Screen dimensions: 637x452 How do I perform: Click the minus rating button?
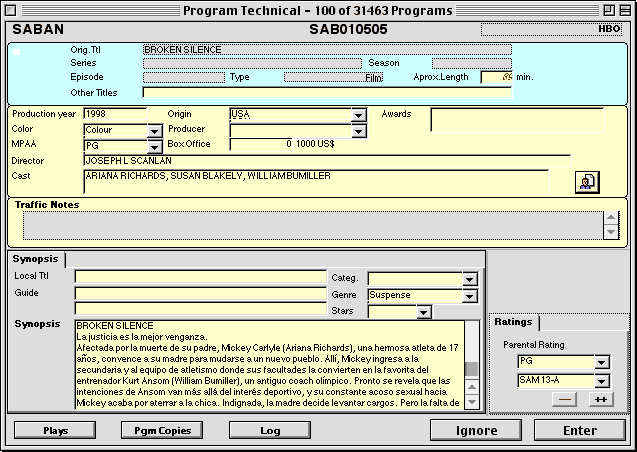[x=564, y=399]
